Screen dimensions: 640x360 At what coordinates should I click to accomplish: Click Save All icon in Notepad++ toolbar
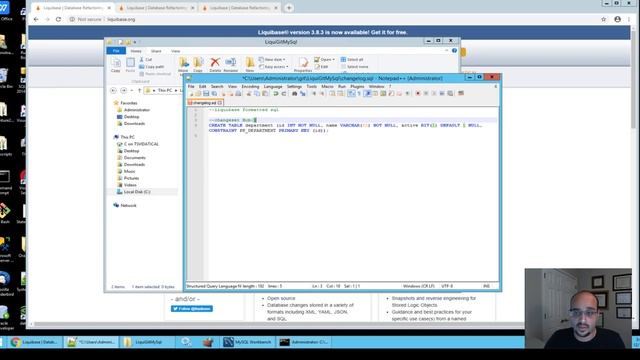(x=214, y=93)
